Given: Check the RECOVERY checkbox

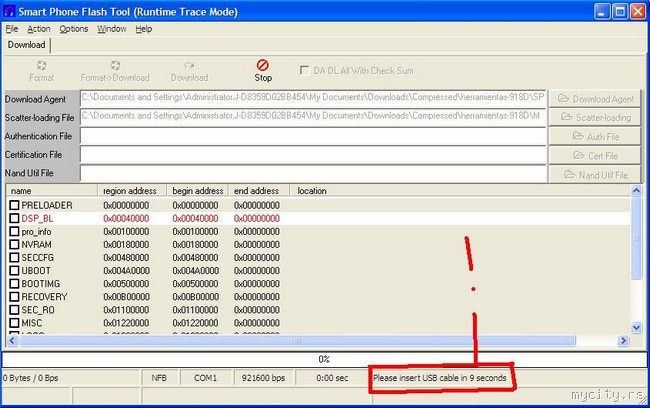Looking at the screenshot, I should pyautogui.click(x=15, y=297).
